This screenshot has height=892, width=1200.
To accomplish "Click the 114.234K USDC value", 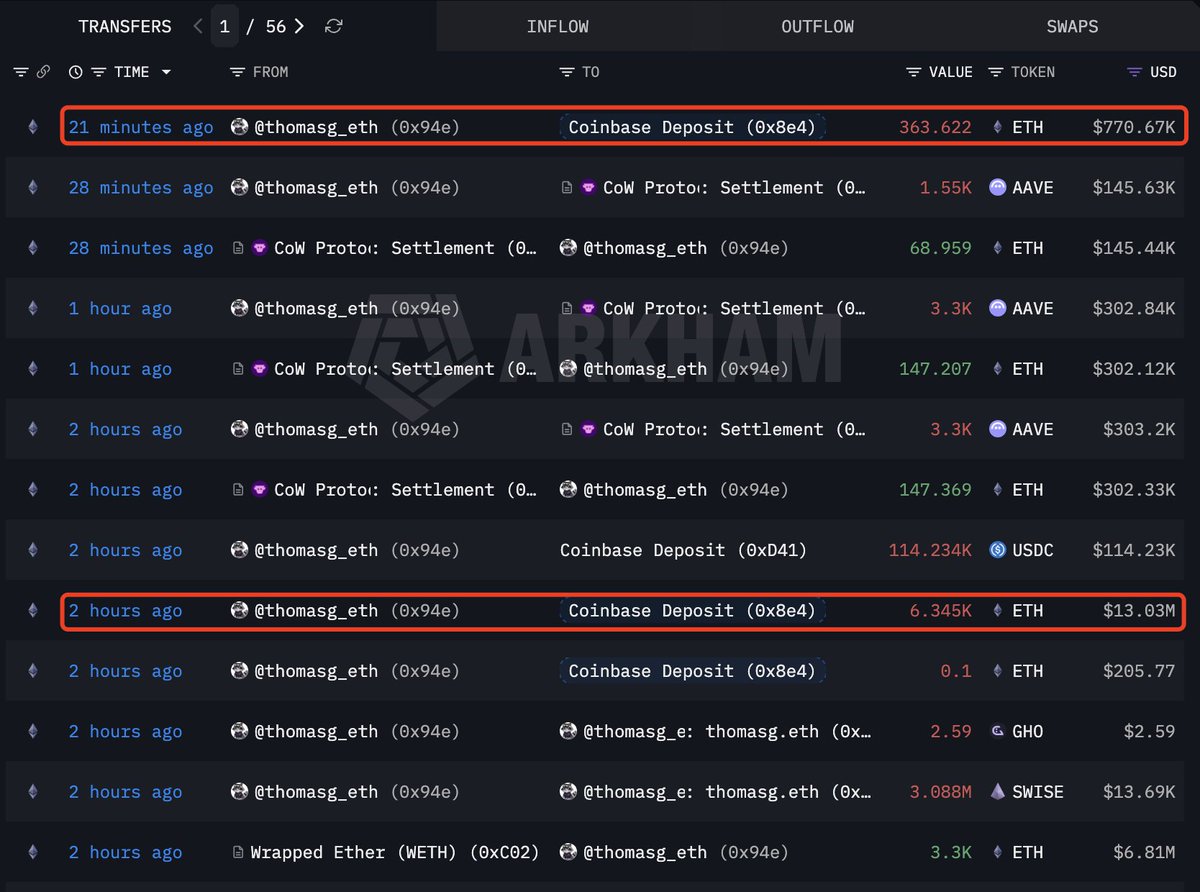I will tap(930, 550).
